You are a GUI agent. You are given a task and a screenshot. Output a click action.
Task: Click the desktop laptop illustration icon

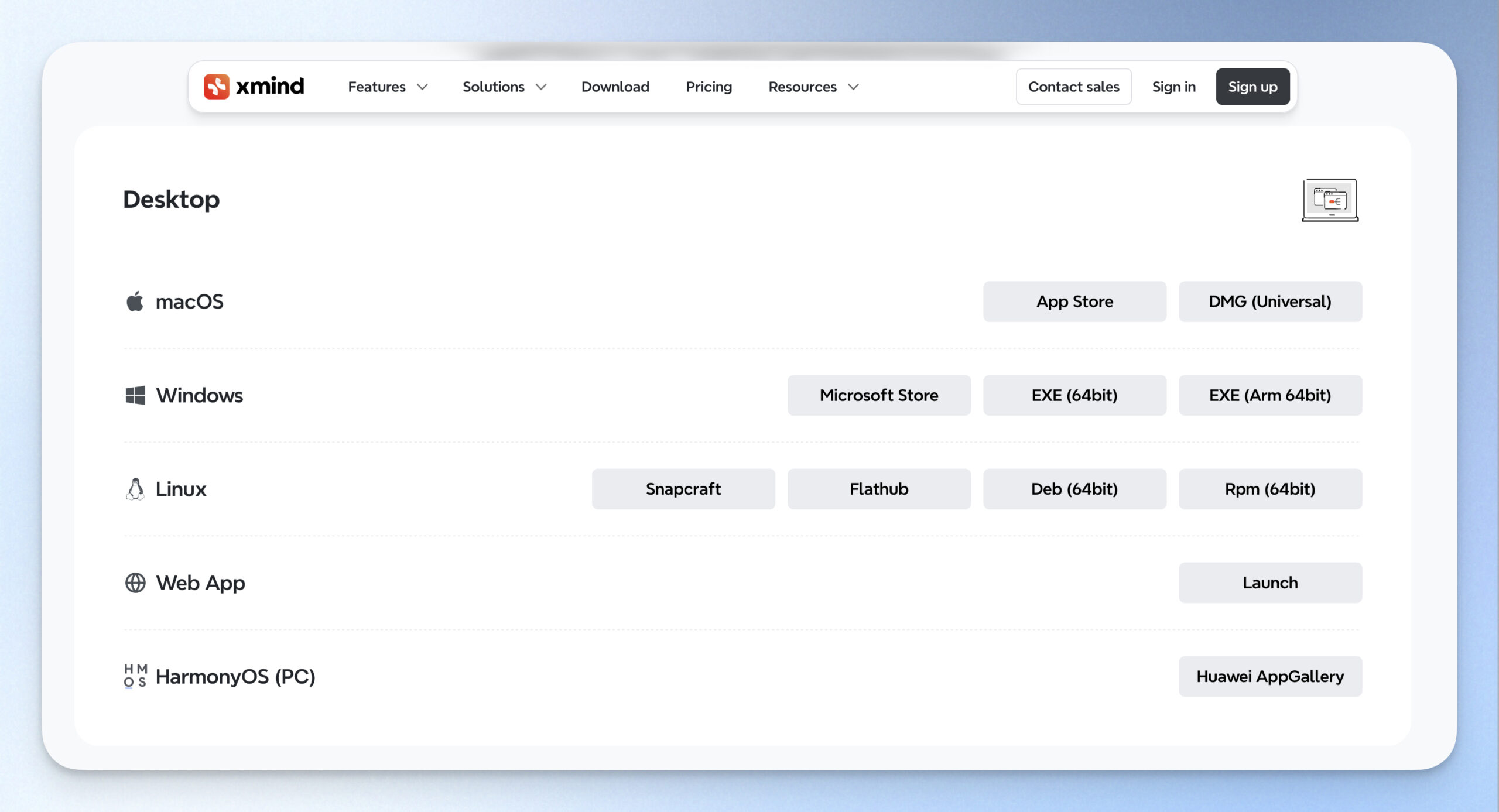point(1330,200)
